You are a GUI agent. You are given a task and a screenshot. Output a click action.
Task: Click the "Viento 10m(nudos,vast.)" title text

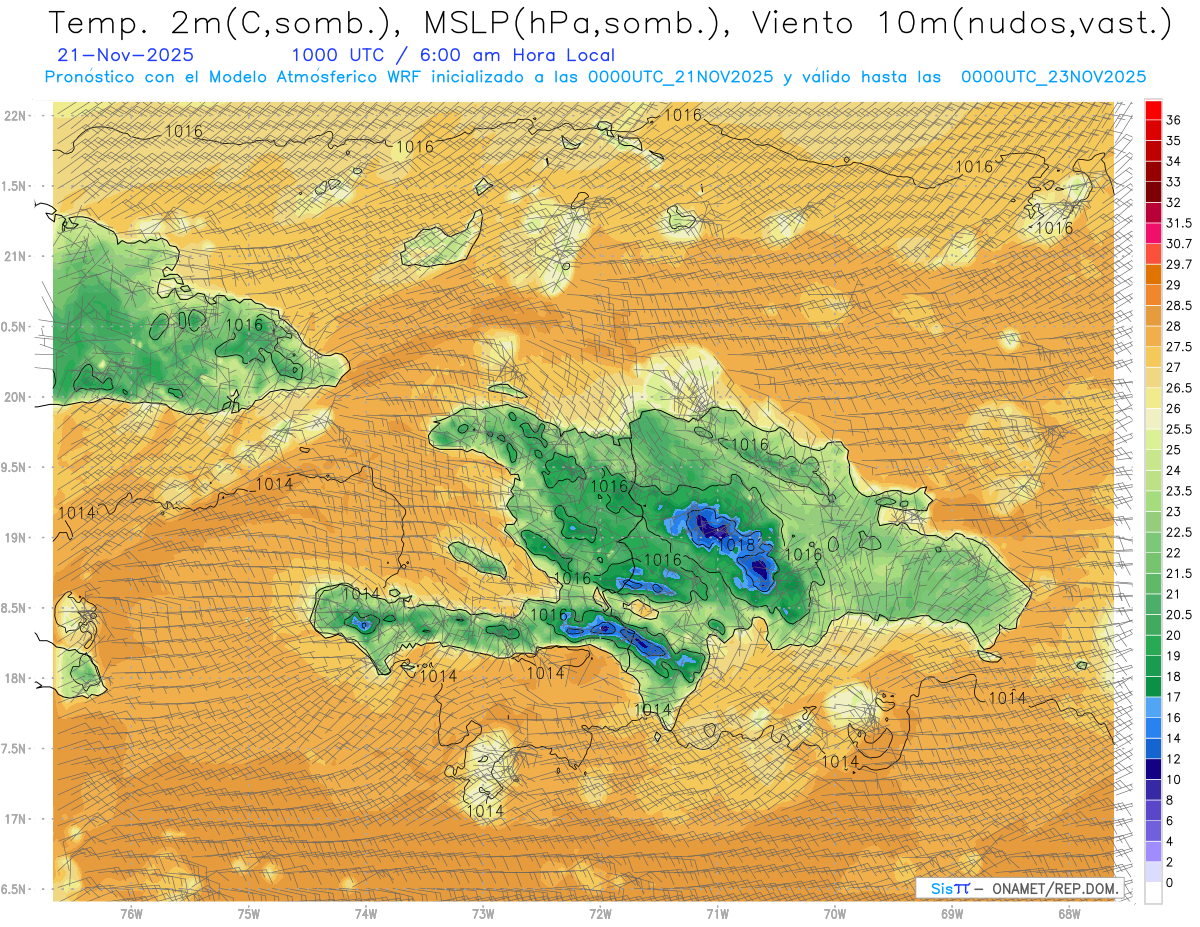coord(959,23)
